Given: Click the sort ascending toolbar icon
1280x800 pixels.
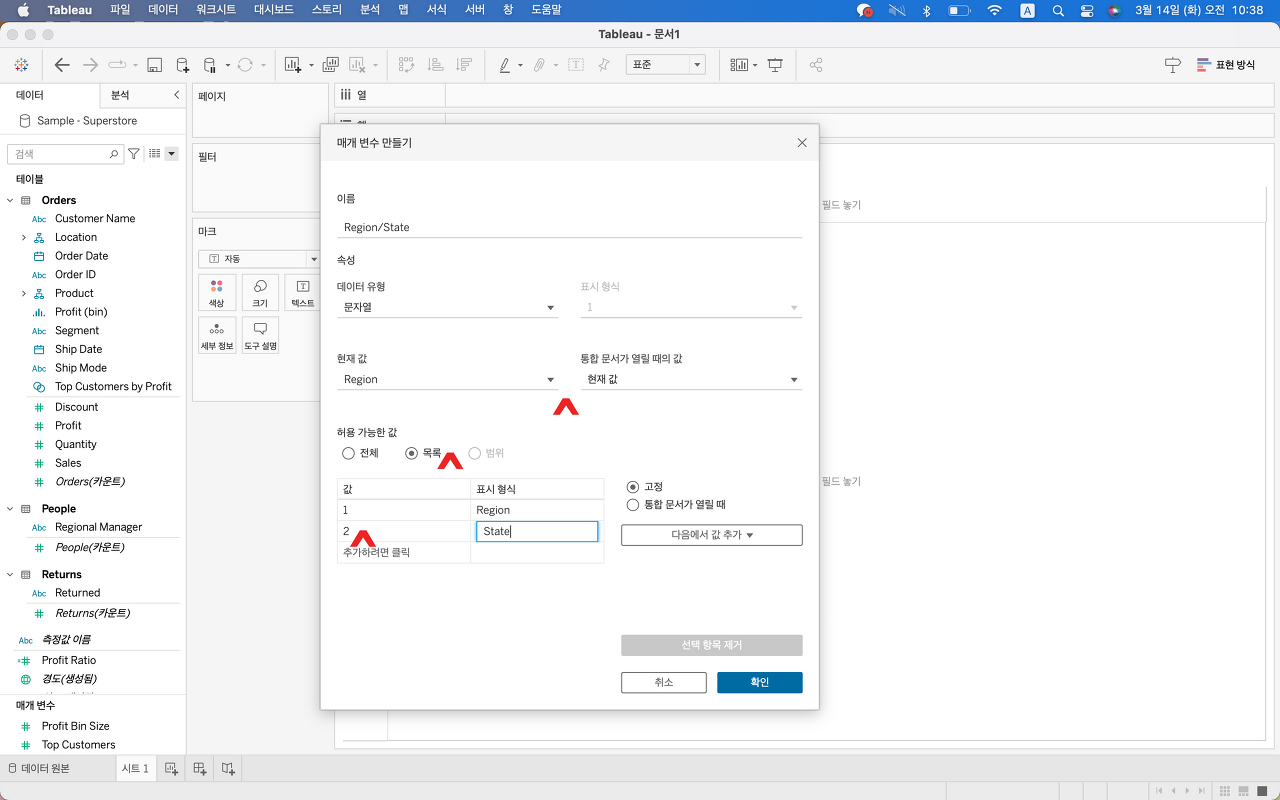Looking at the screenshot, I should coord(435,65).
